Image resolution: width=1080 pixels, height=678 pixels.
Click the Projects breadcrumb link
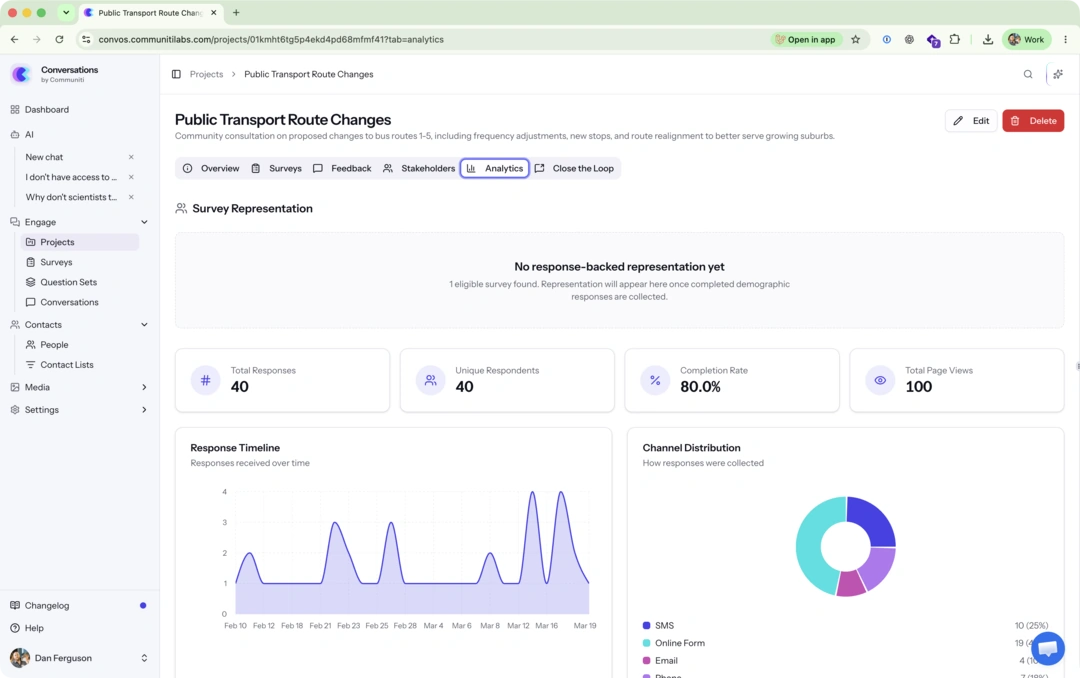pyautogui.click(x=207, y=74)
